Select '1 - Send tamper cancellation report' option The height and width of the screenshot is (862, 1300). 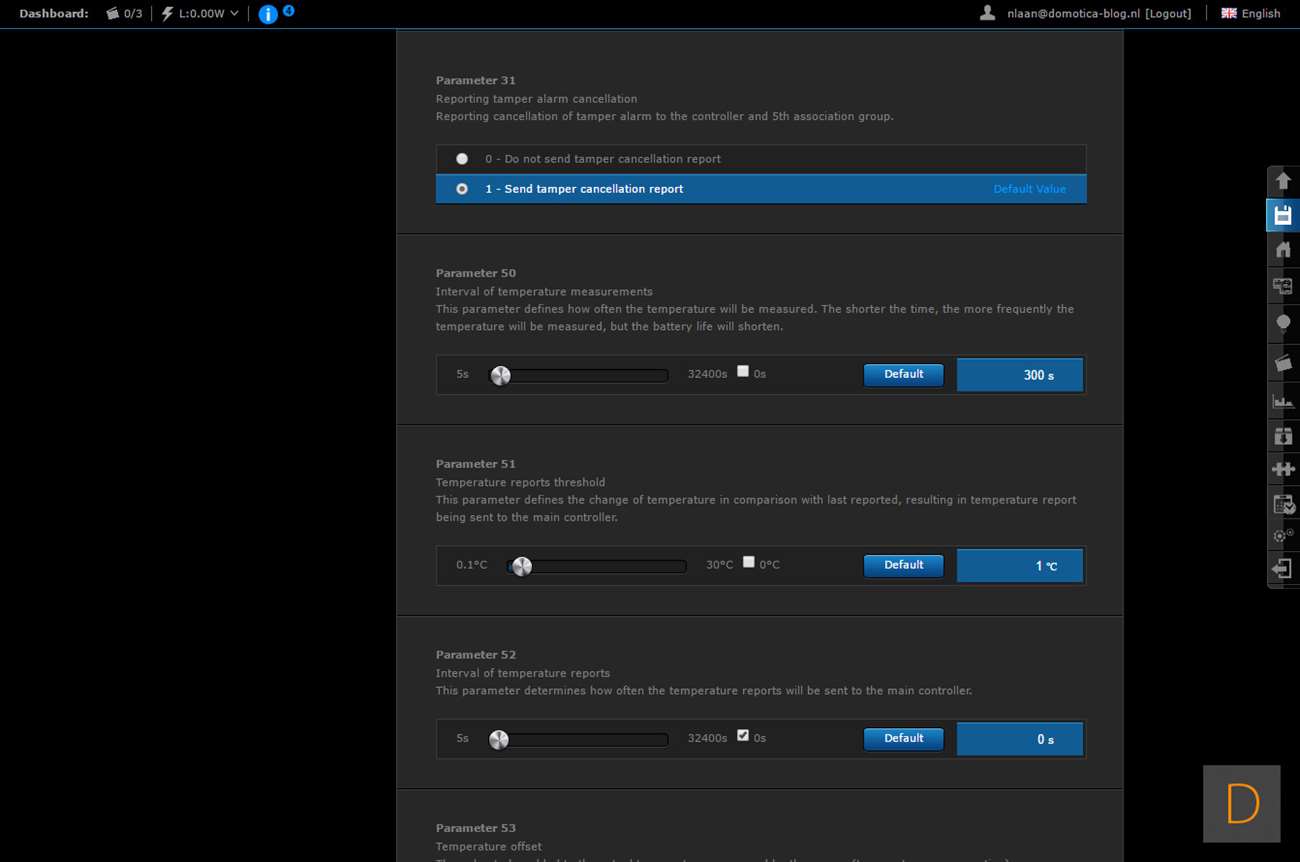pyautogui.click(x=462, y=189)
